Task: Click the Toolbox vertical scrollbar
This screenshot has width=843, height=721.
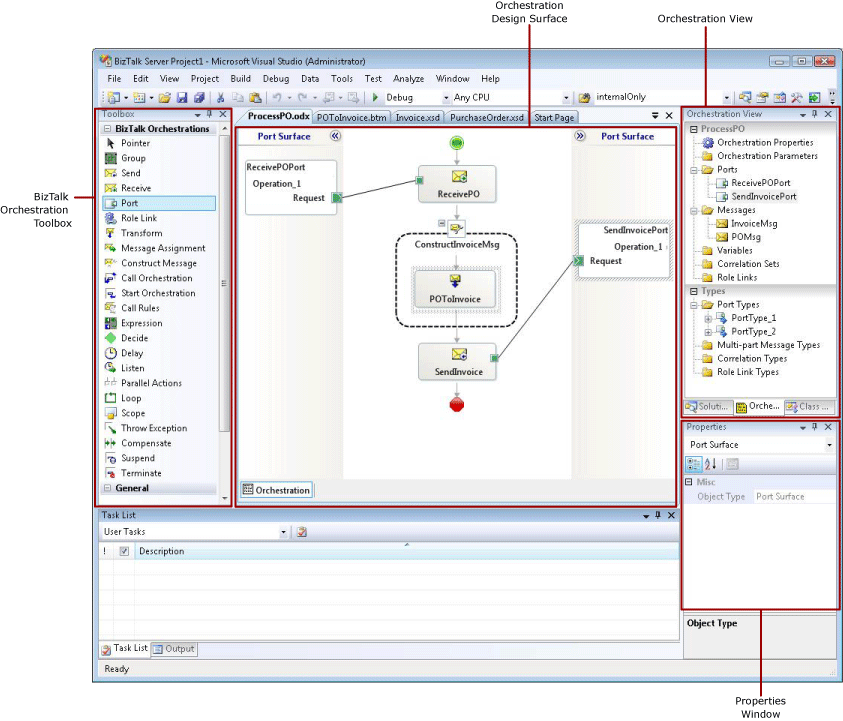Action: click(x=225, y=284)
